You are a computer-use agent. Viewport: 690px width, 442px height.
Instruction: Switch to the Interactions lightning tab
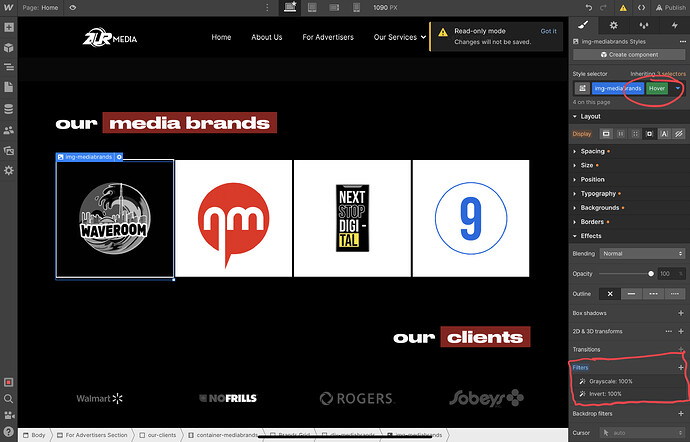click(675, 25)
